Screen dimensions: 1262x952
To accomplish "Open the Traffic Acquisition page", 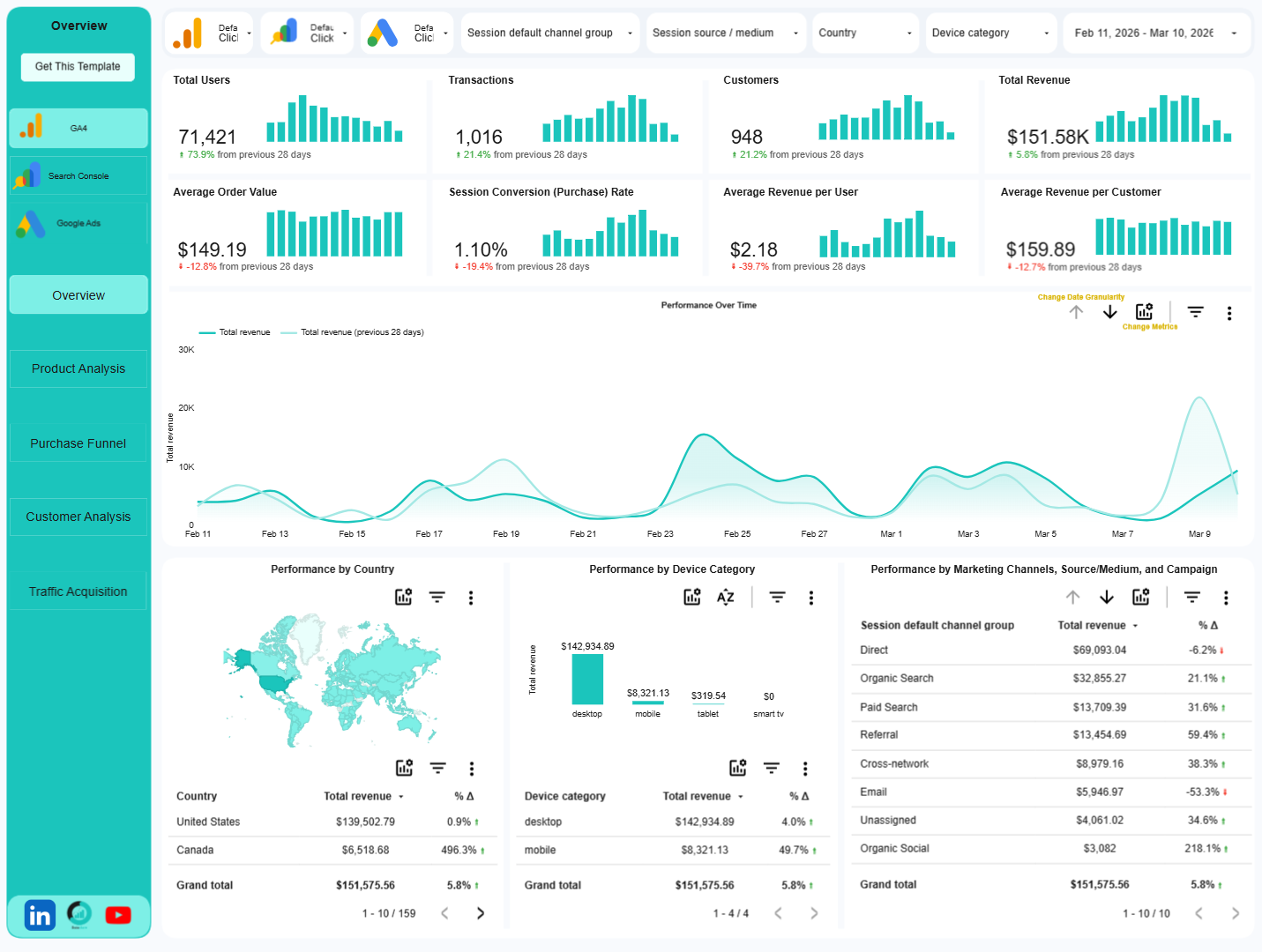I will coord(78,591).
